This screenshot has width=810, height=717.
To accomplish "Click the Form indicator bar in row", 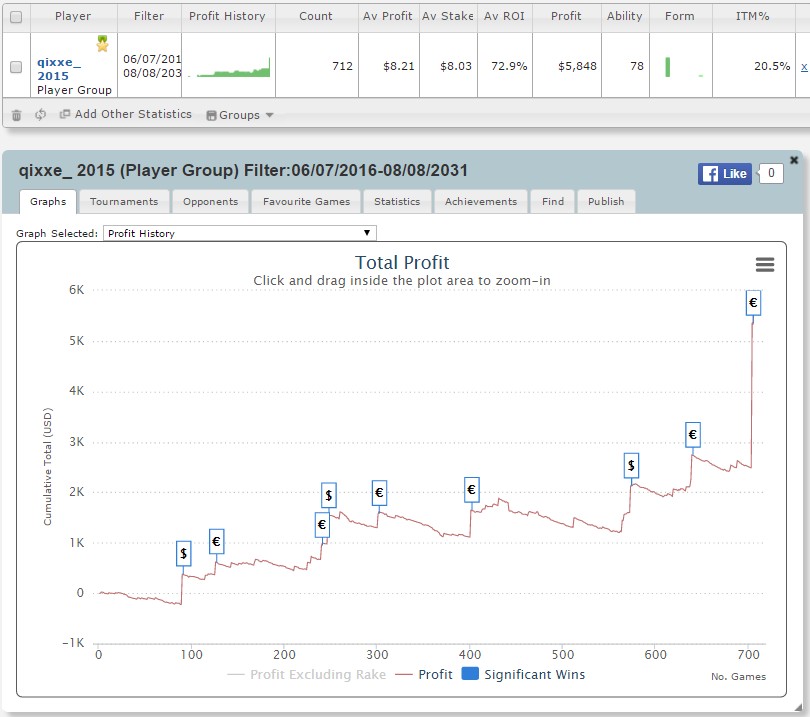I will point(667,67).
